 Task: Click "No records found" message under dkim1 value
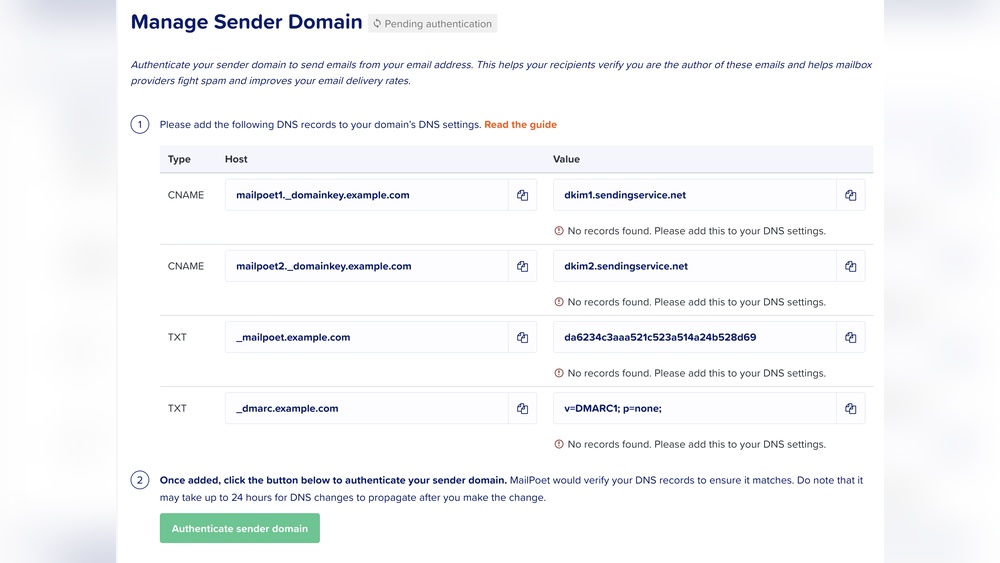[696, 231]
